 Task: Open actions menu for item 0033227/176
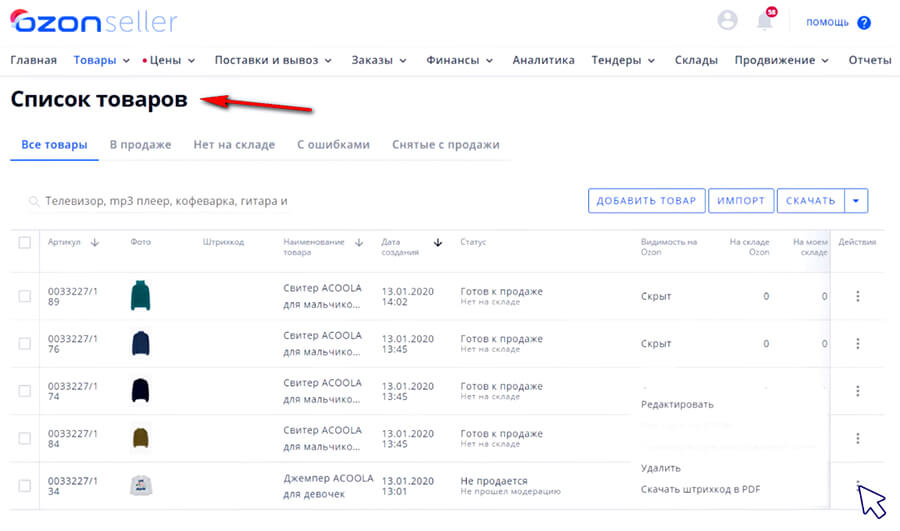click(x=857, y=343)
